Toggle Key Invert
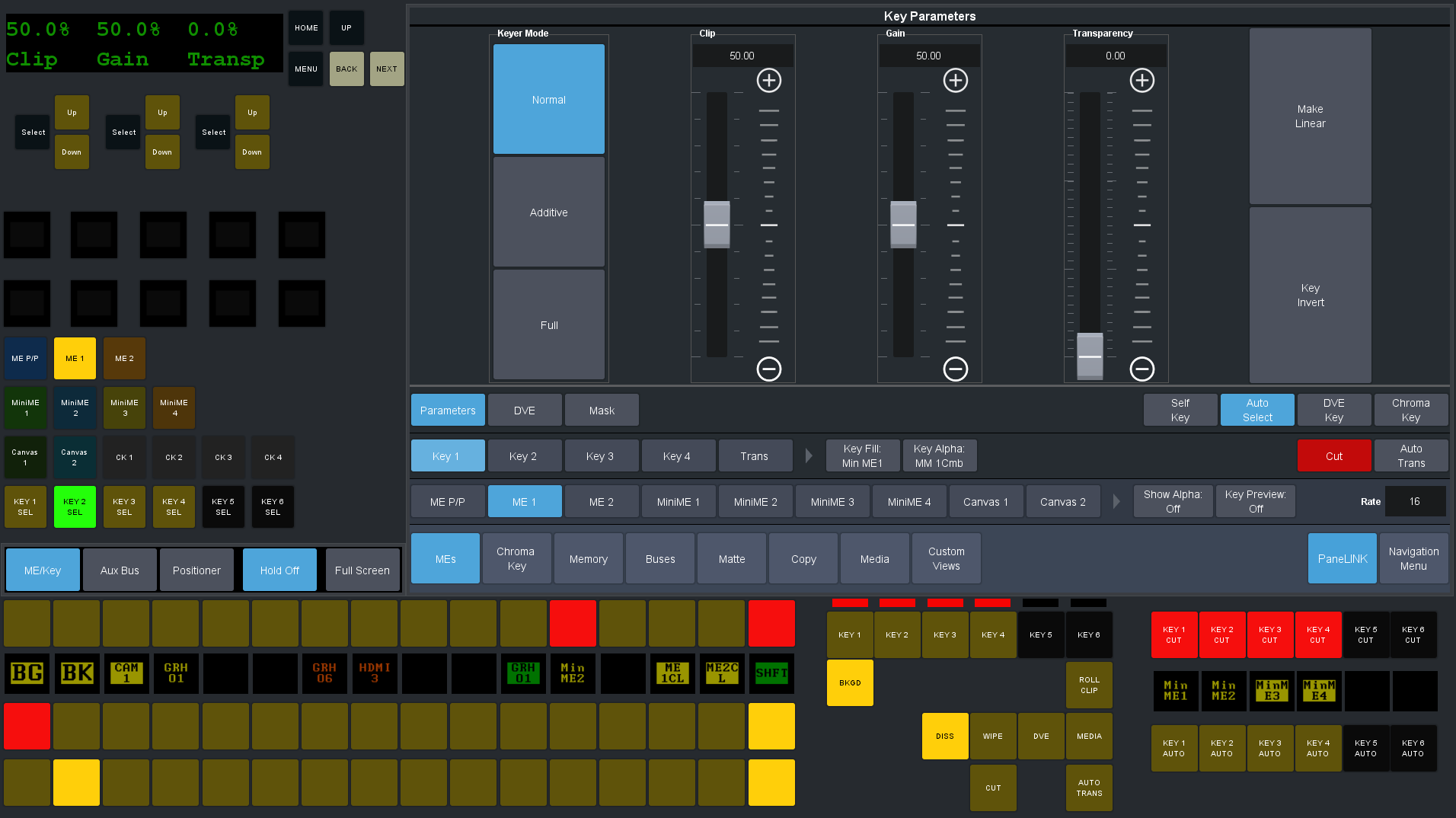The height and width of the screenshot is (818, 1456). coord(1311,295)
